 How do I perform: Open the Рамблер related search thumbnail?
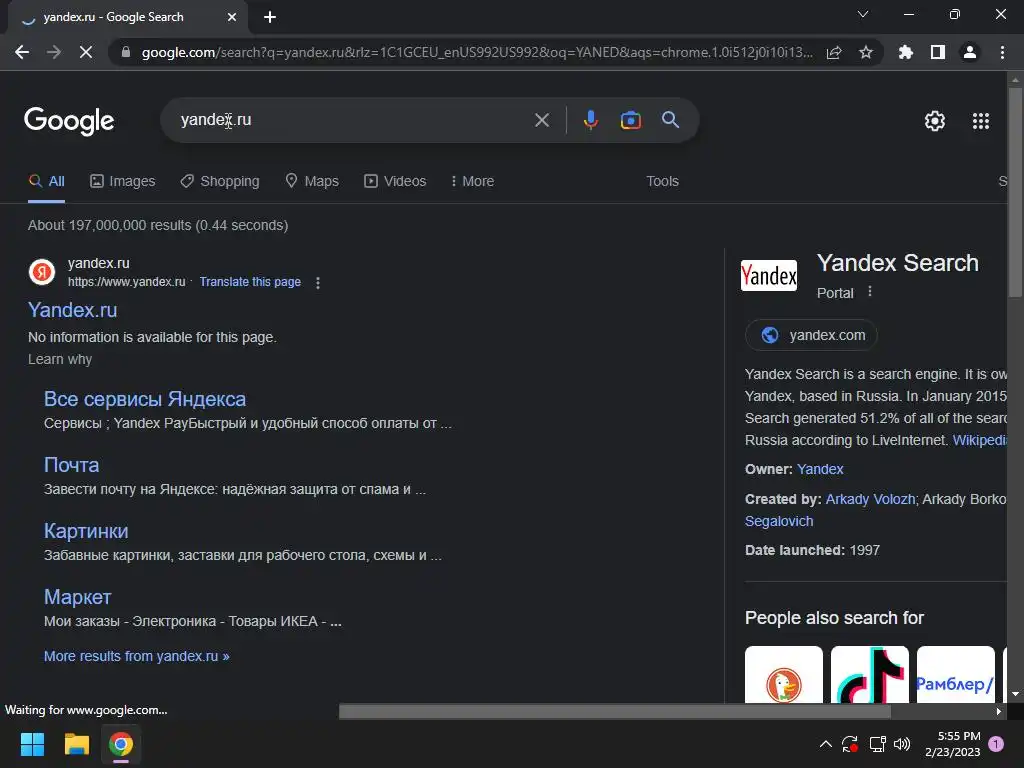click(956, 675)
